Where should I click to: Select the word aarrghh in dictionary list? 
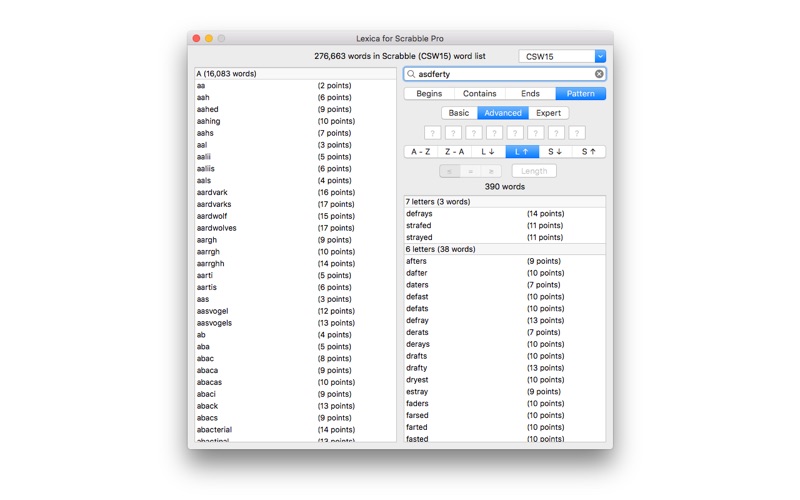pyautogui.click(x=295, y=263)
